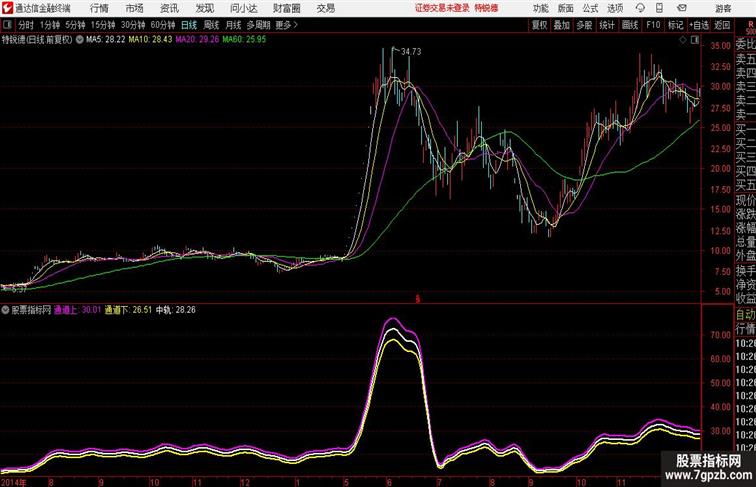Open the 发现 menu
756x487 pixels.
pyautogui.click(x=204, y=8)
